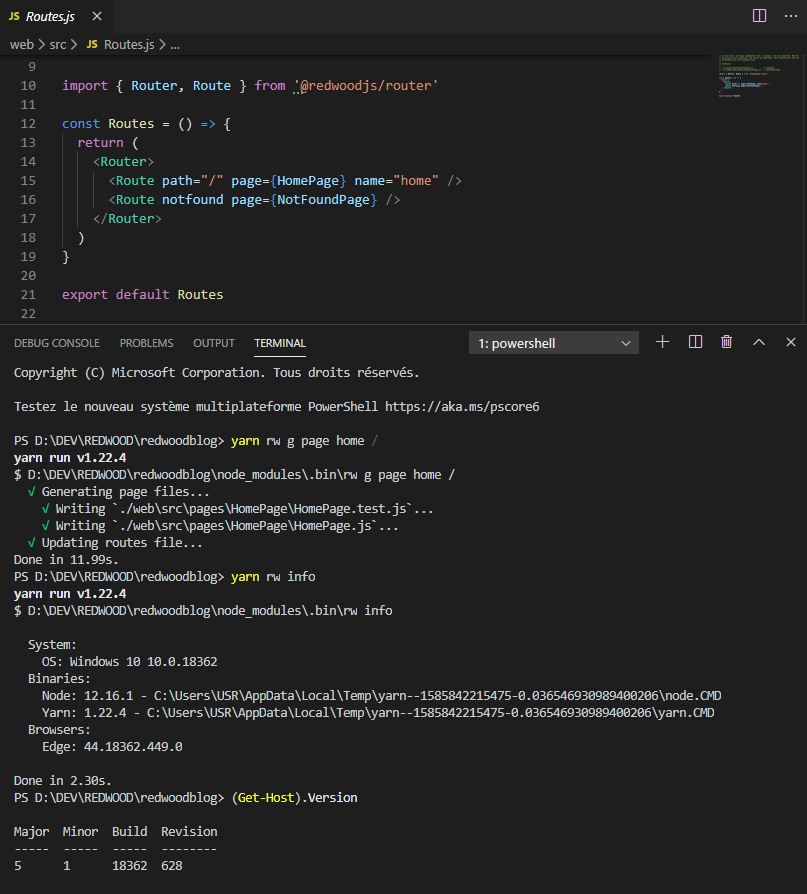Close the Routes.js editor tab
This screenshot has width=807, height=894.
(95, 16)
